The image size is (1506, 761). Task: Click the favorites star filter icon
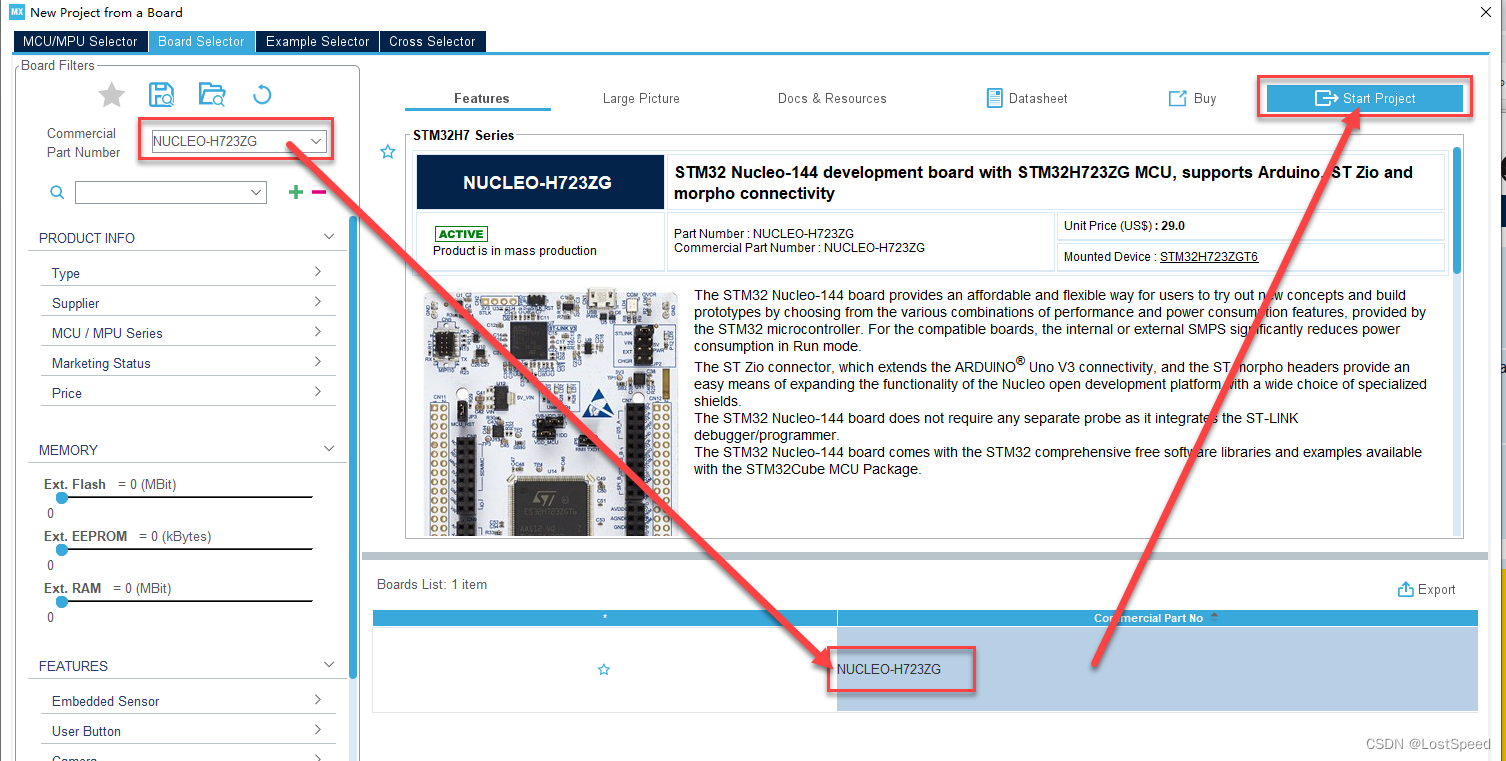coord(111,95)
